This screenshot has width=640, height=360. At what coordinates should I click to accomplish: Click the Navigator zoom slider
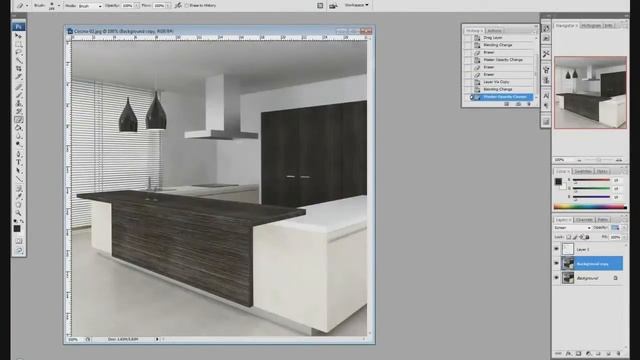(599, 160)
